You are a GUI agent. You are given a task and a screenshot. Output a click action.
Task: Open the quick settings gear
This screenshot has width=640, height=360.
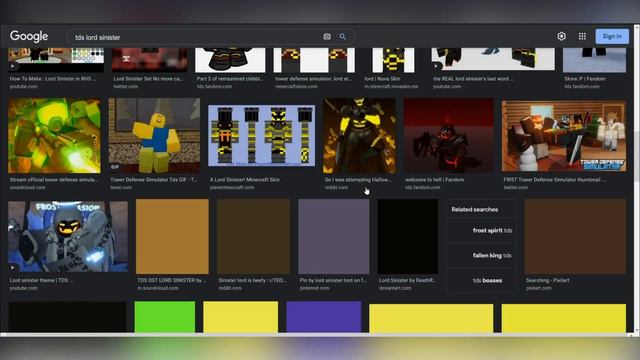click(x=562, y=36)
